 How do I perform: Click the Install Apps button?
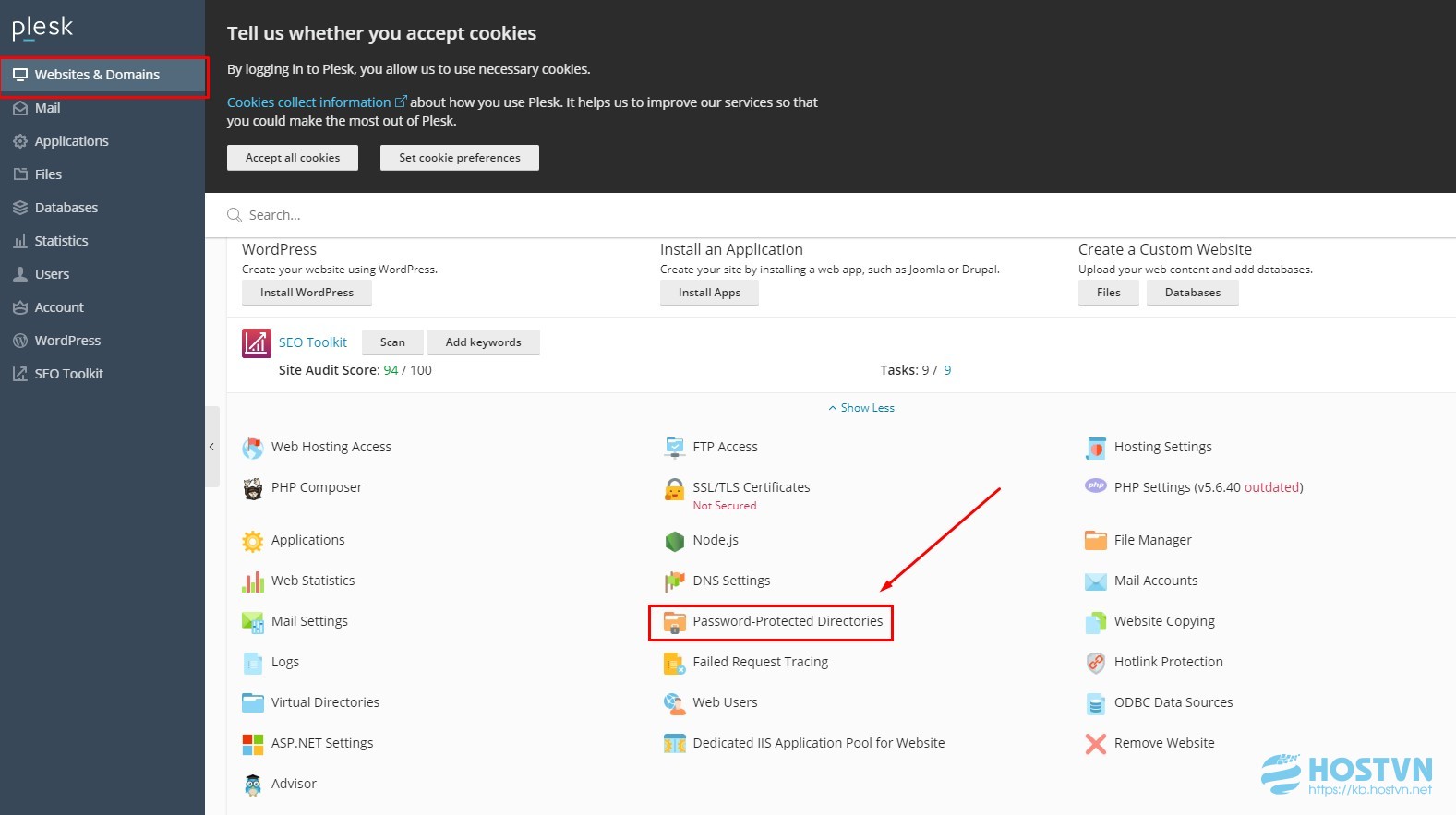pos(709,293)
